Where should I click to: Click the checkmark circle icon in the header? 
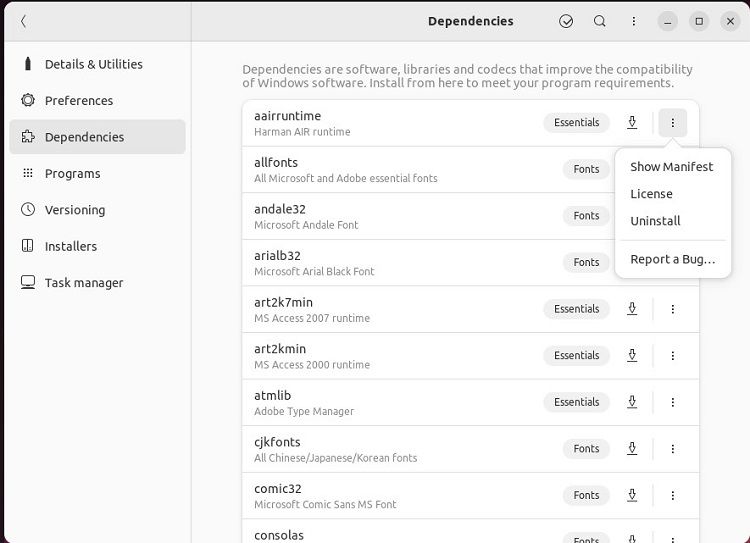click(x=567, y=21)
